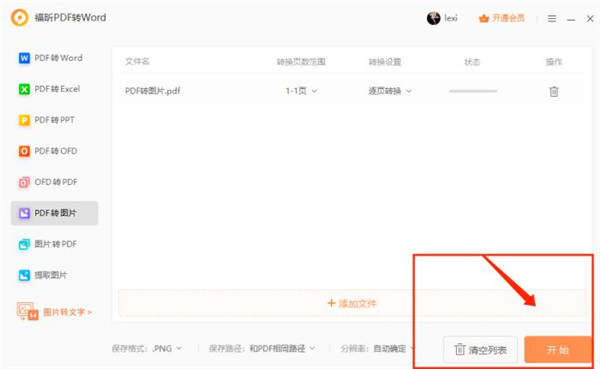Select the active PDF转图片 tab
The width and height of the screenshot is (600, 369).
tap(54, 213)
